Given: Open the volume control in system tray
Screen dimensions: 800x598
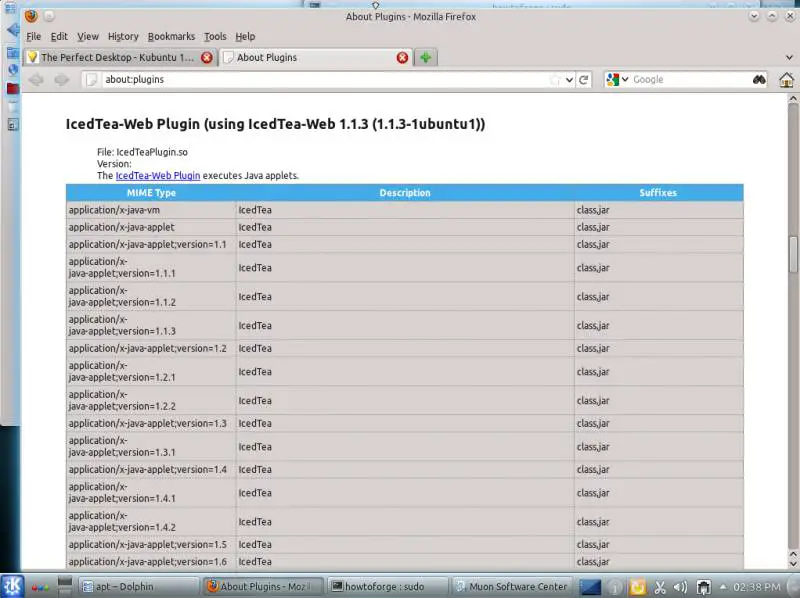Looking at the screenshot, I should [x=681, y=588].
